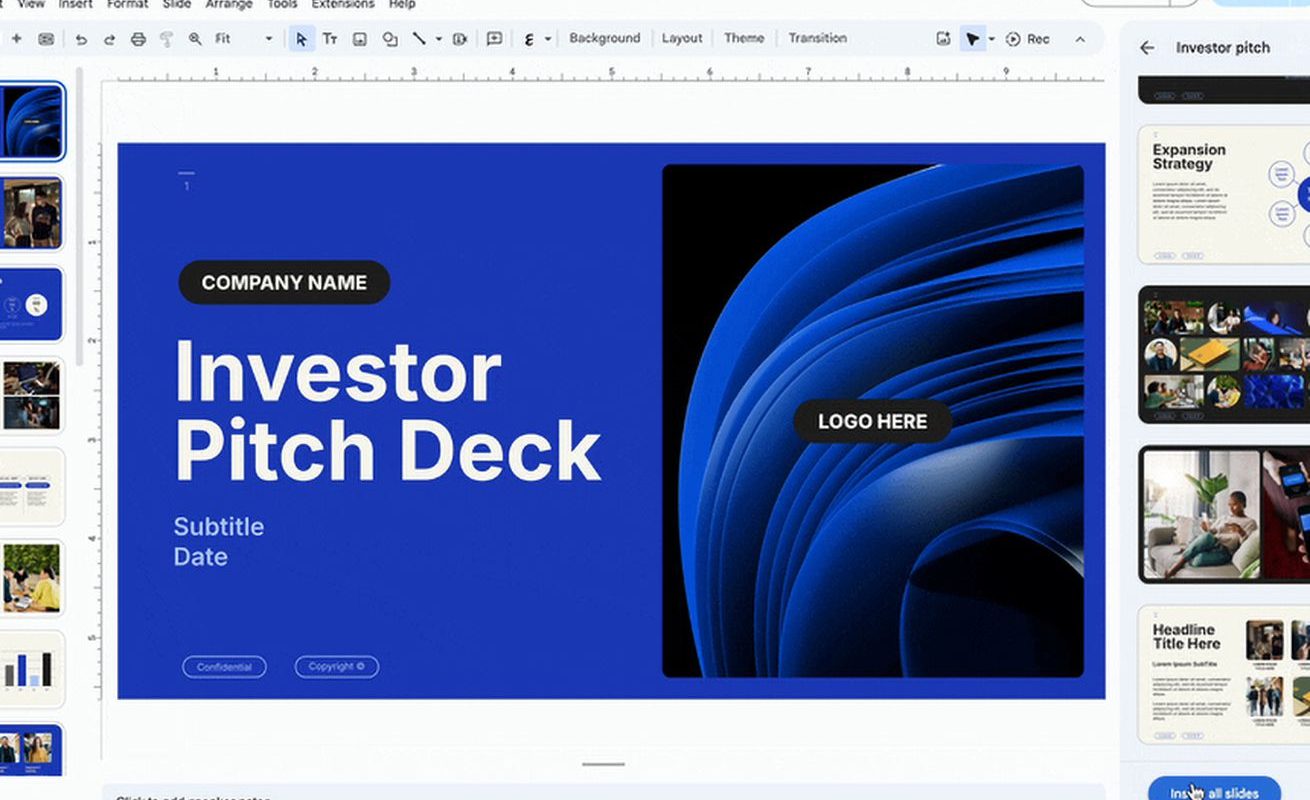
Task: Print the presentation
Action: 138,39
